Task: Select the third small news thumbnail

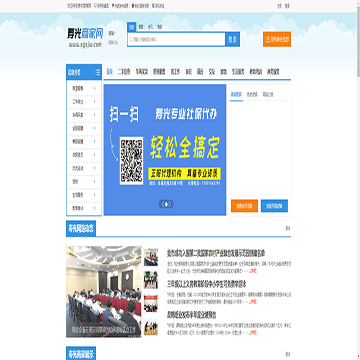Action: coord(151,303)
